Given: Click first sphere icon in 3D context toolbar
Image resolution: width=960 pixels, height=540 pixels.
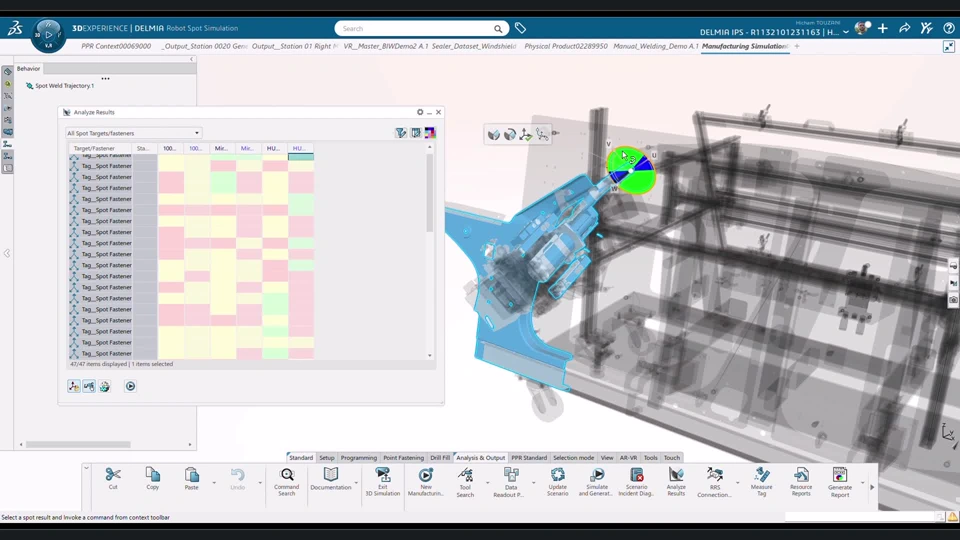Looking at the screenshot, I should click(x=493, y=135).
